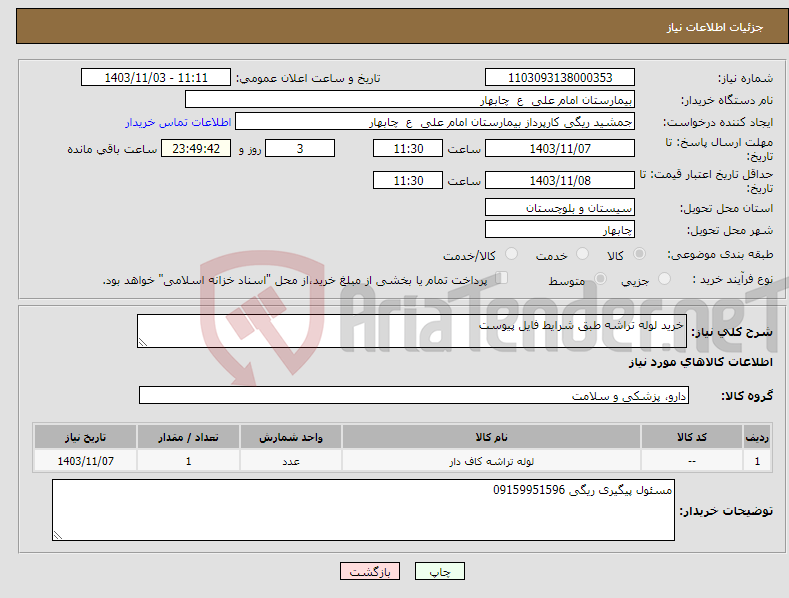Select the خدمت radio button

point(582,254)
